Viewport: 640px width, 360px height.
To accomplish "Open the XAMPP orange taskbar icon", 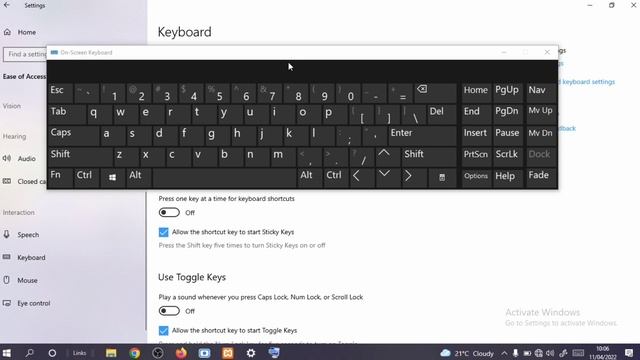I will pyautogui.click(x=227, y=353).
